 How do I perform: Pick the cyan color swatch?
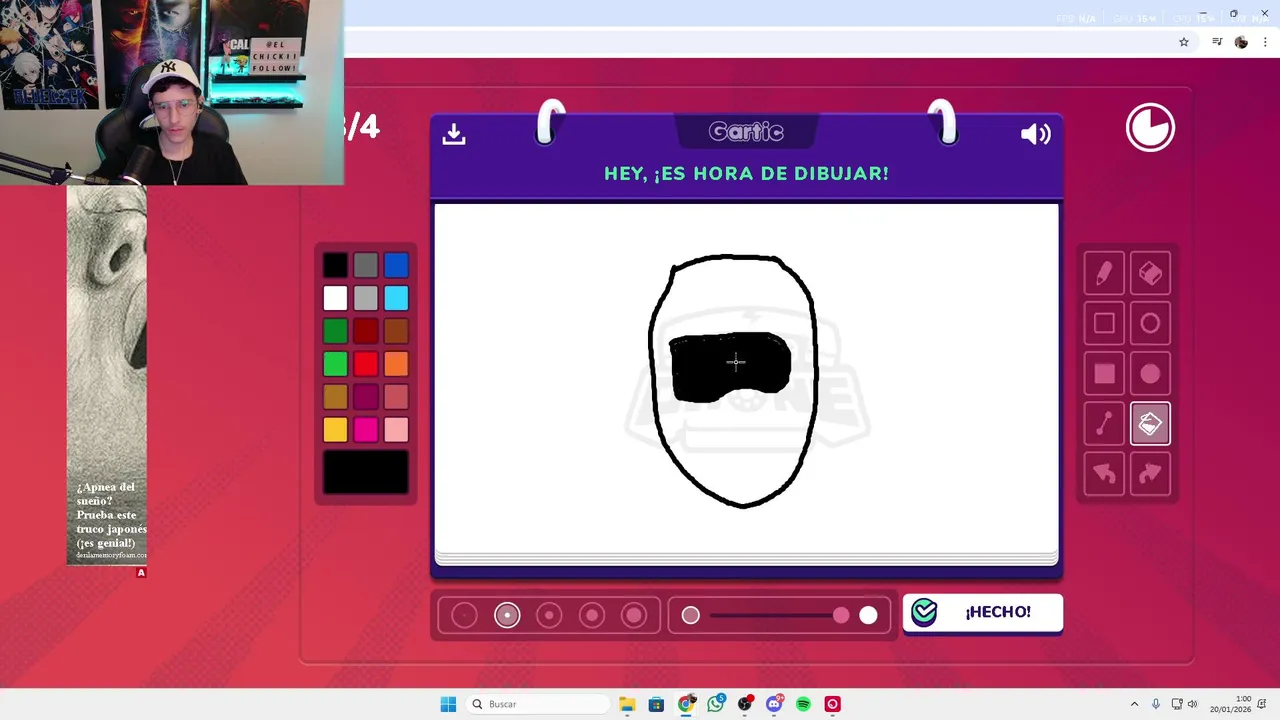pos(396,298)
